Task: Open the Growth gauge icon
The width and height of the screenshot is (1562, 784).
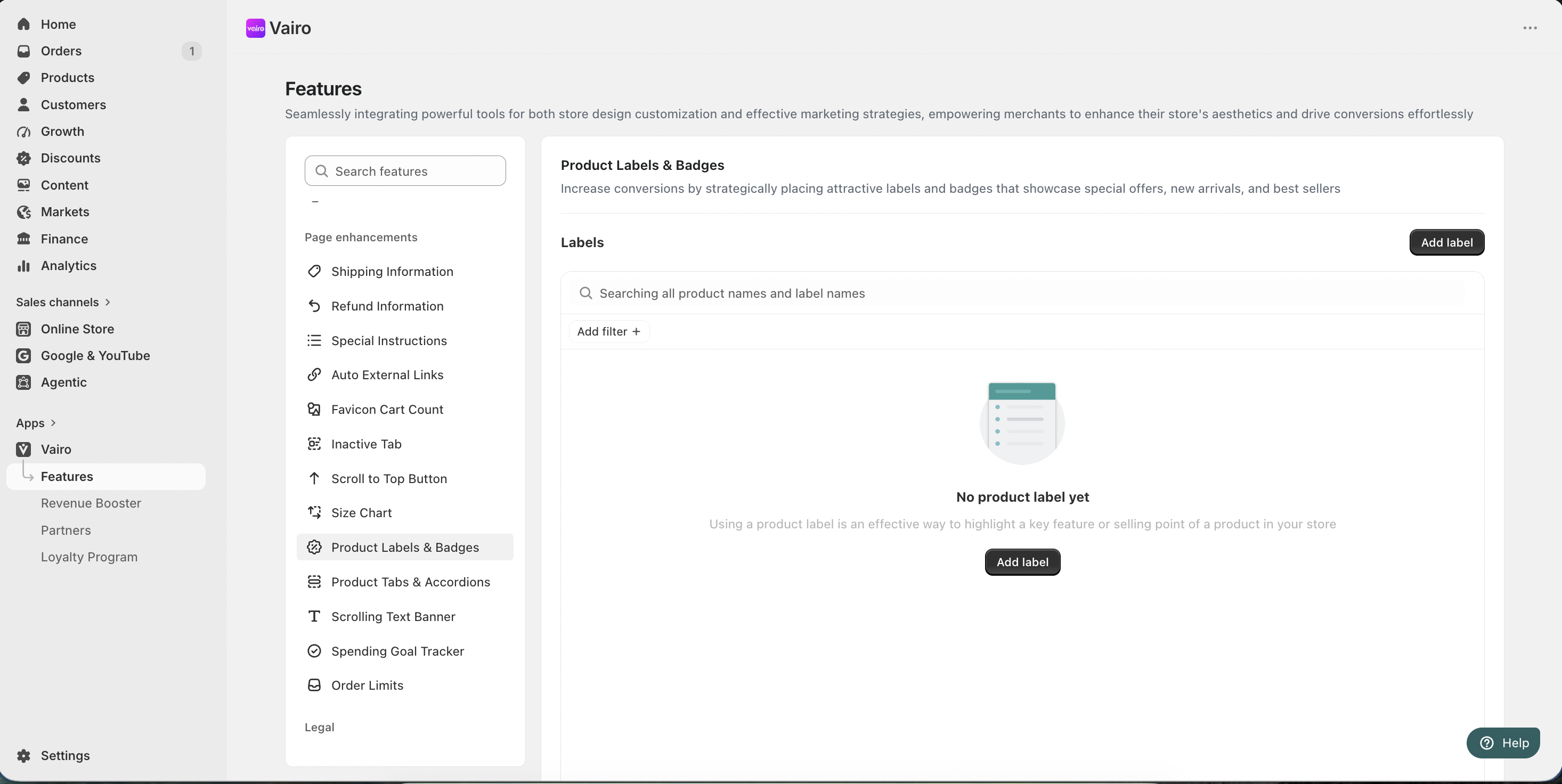Action: coord(23,132)
